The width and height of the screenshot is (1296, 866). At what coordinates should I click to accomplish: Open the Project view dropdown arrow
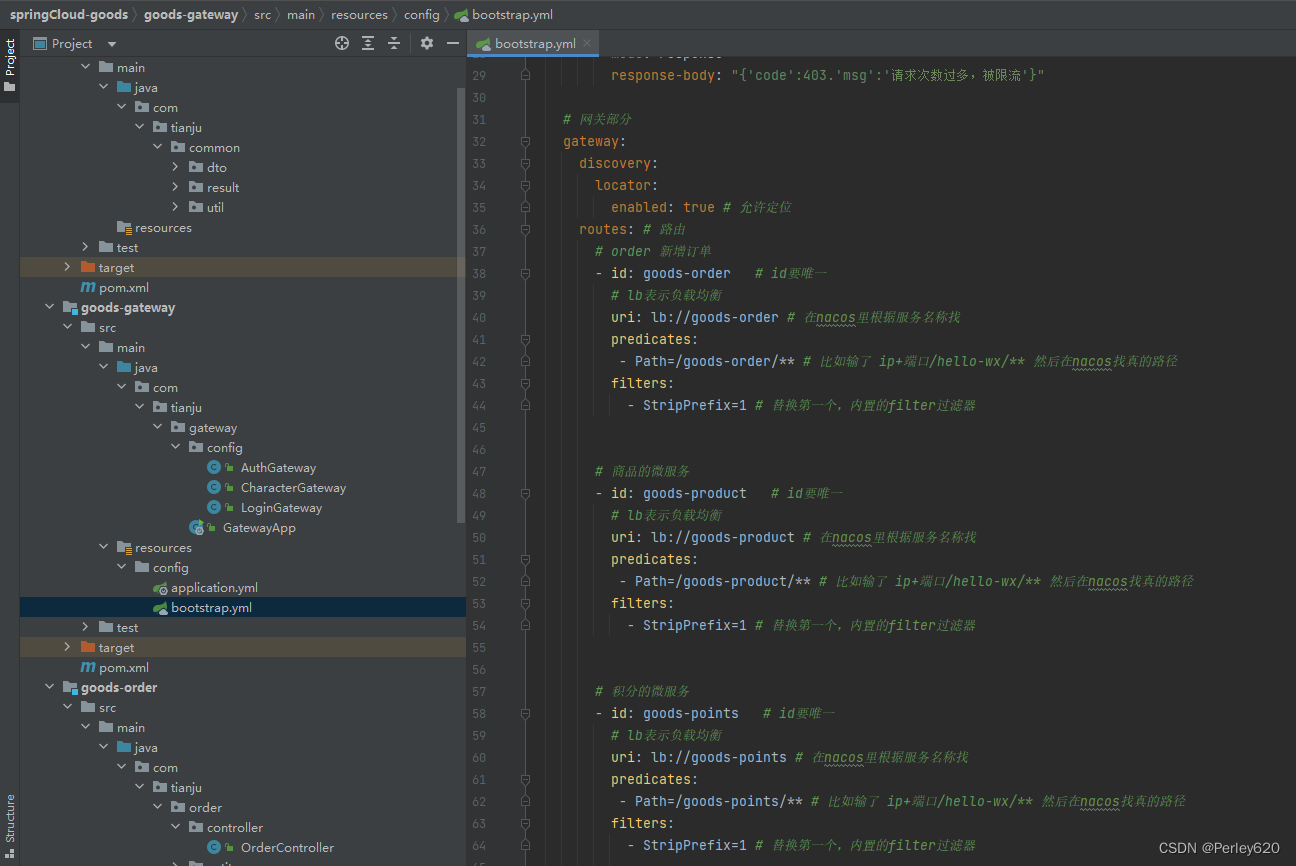112,44
